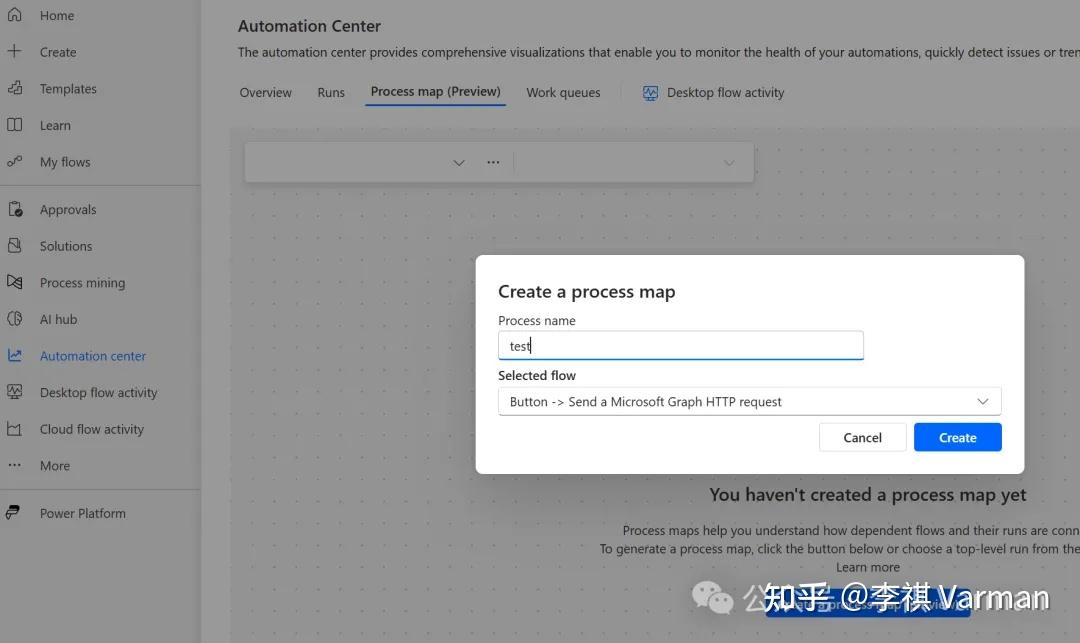Click the ellipsis options button above the map
Viewport: 1080px width, 643px height.
pyautogui.click(x=493, y=161)
